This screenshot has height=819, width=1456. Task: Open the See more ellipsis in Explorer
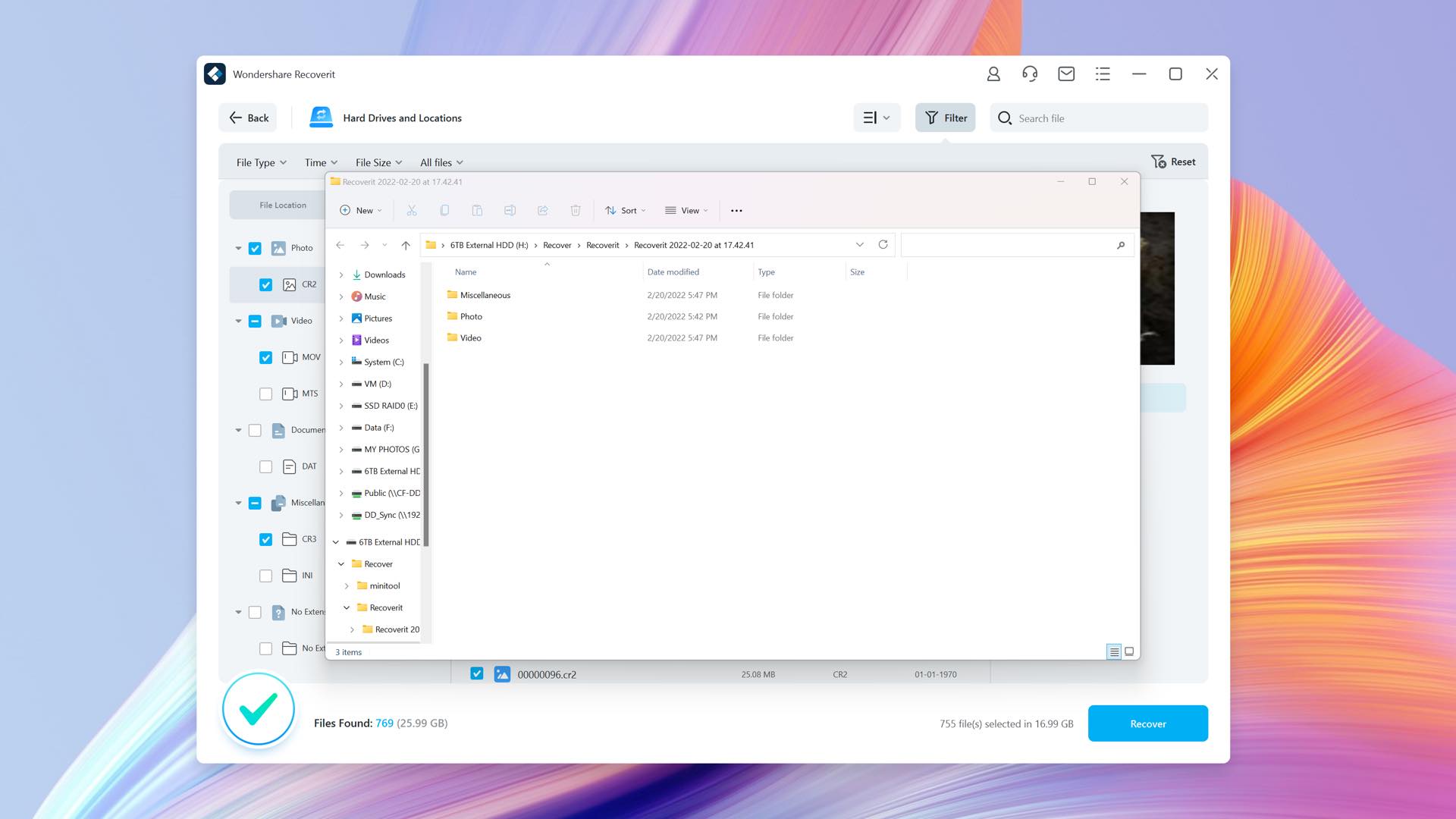coord(736,210)
